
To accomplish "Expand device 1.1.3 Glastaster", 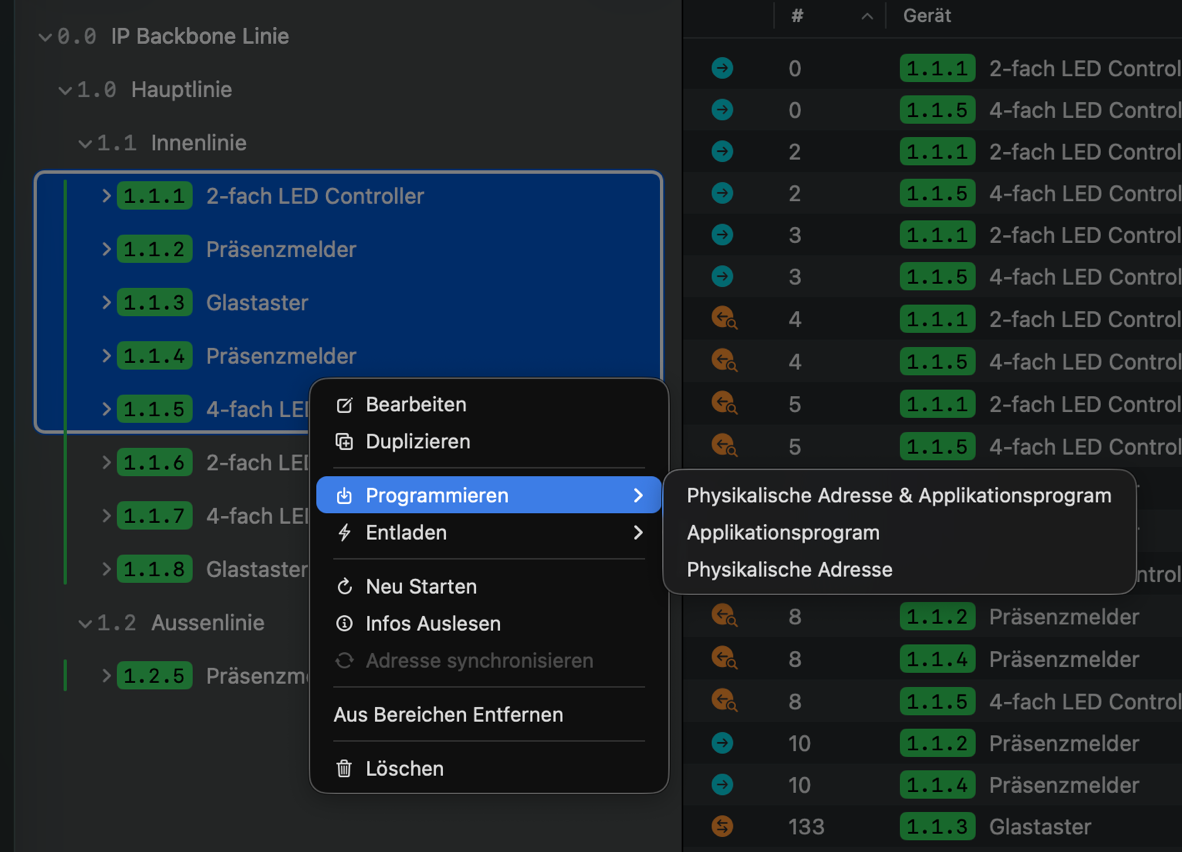I will [x=106, y=302].
